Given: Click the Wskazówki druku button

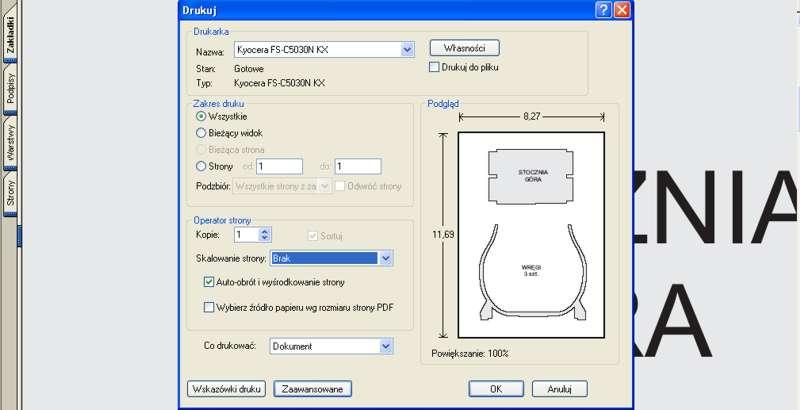Looking at the screenshot, I should pyautogui.click(x=226, y=389).
